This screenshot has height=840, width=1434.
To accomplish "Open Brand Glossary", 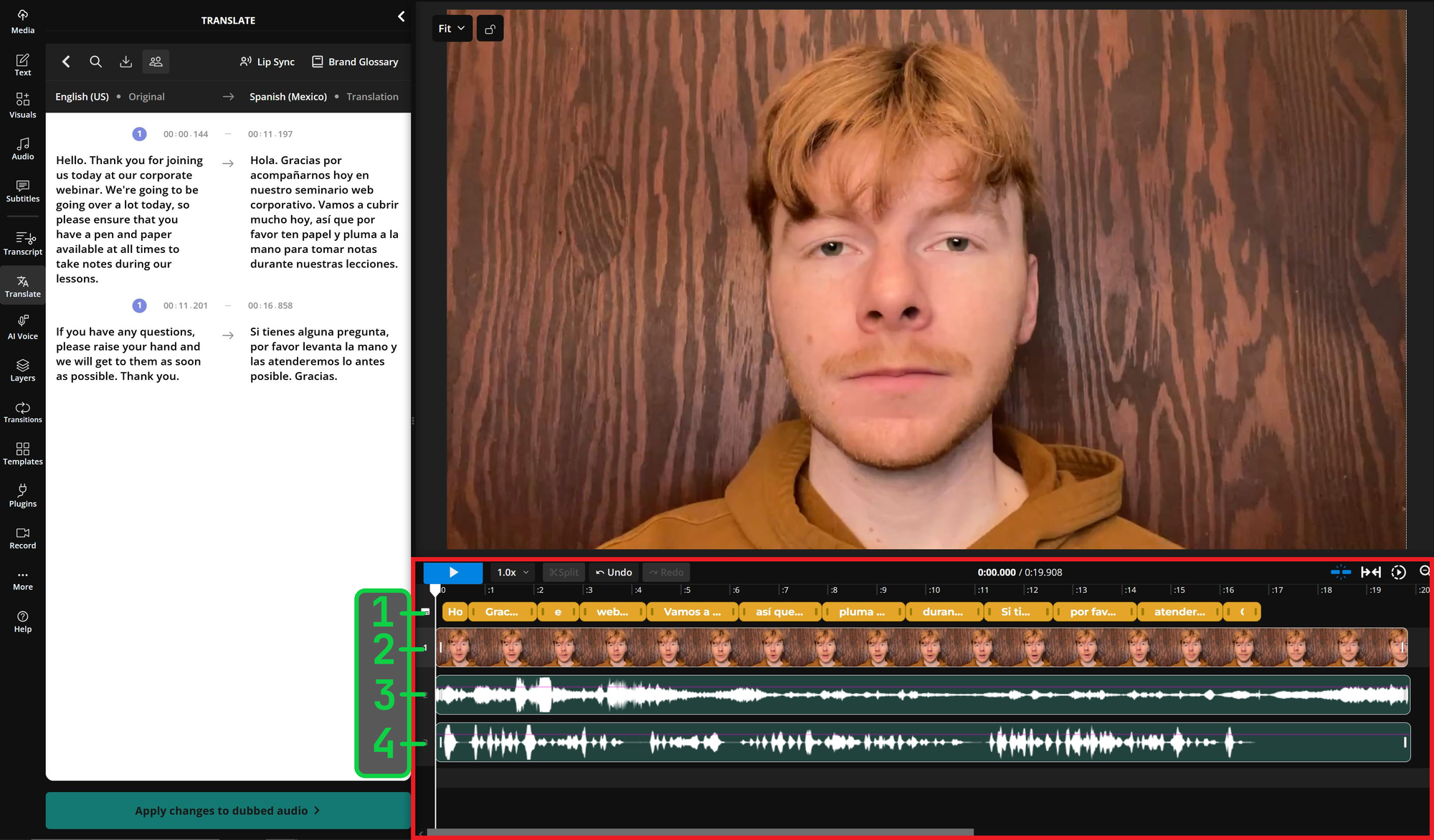I will [355, 62].
